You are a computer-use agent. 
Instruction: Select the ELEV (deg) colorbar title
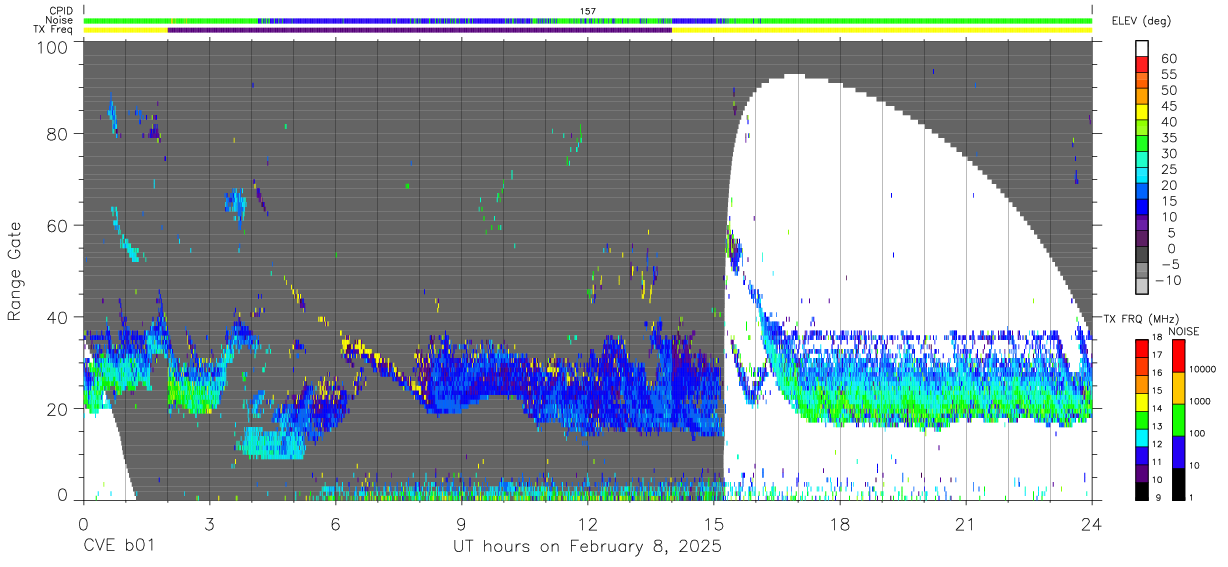point(1141,20)
